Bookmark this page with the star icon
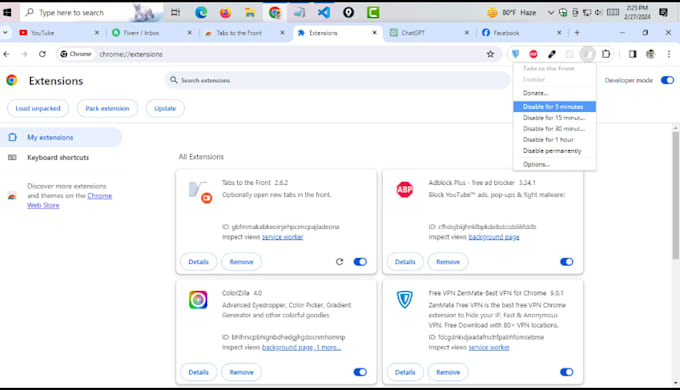The image size is (680, 390). [x=490, y=54]
